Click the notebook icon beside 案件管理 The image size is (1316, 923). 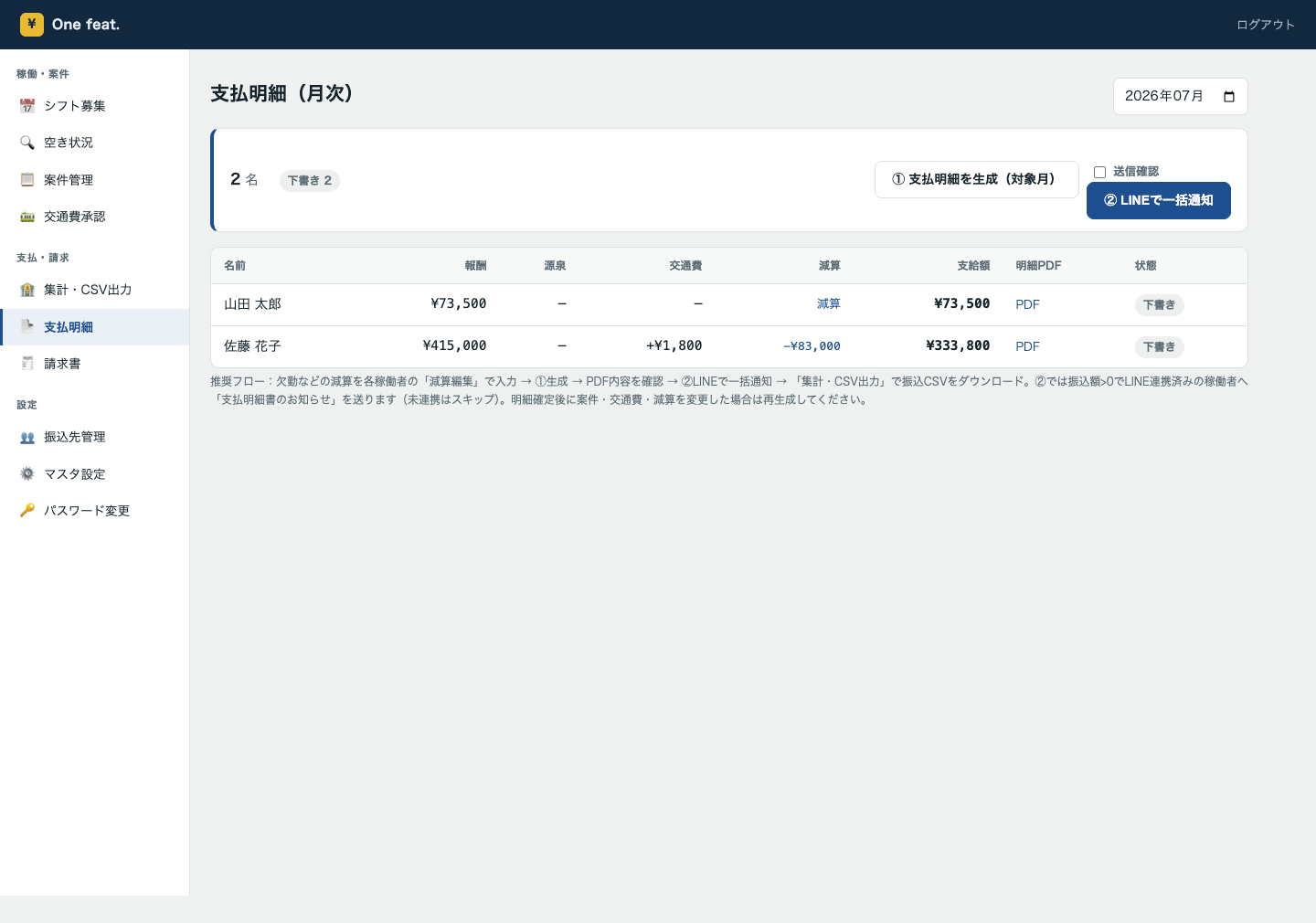pos(27,180)
